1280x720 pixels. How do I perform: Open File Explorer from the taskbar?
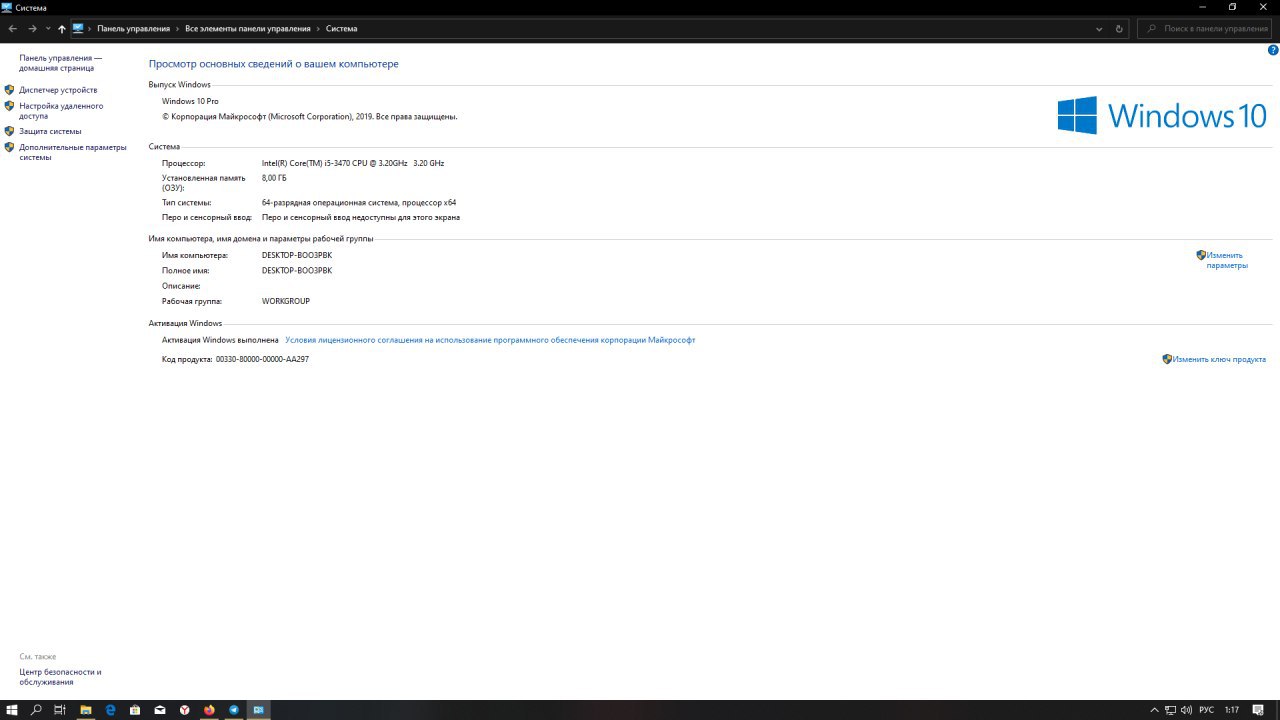pyautogui.click(x=86, y=710)
